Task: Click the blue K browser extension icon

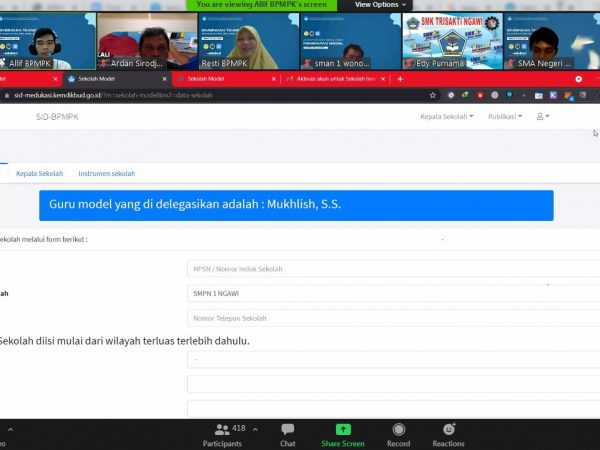Action: (553, 95)
